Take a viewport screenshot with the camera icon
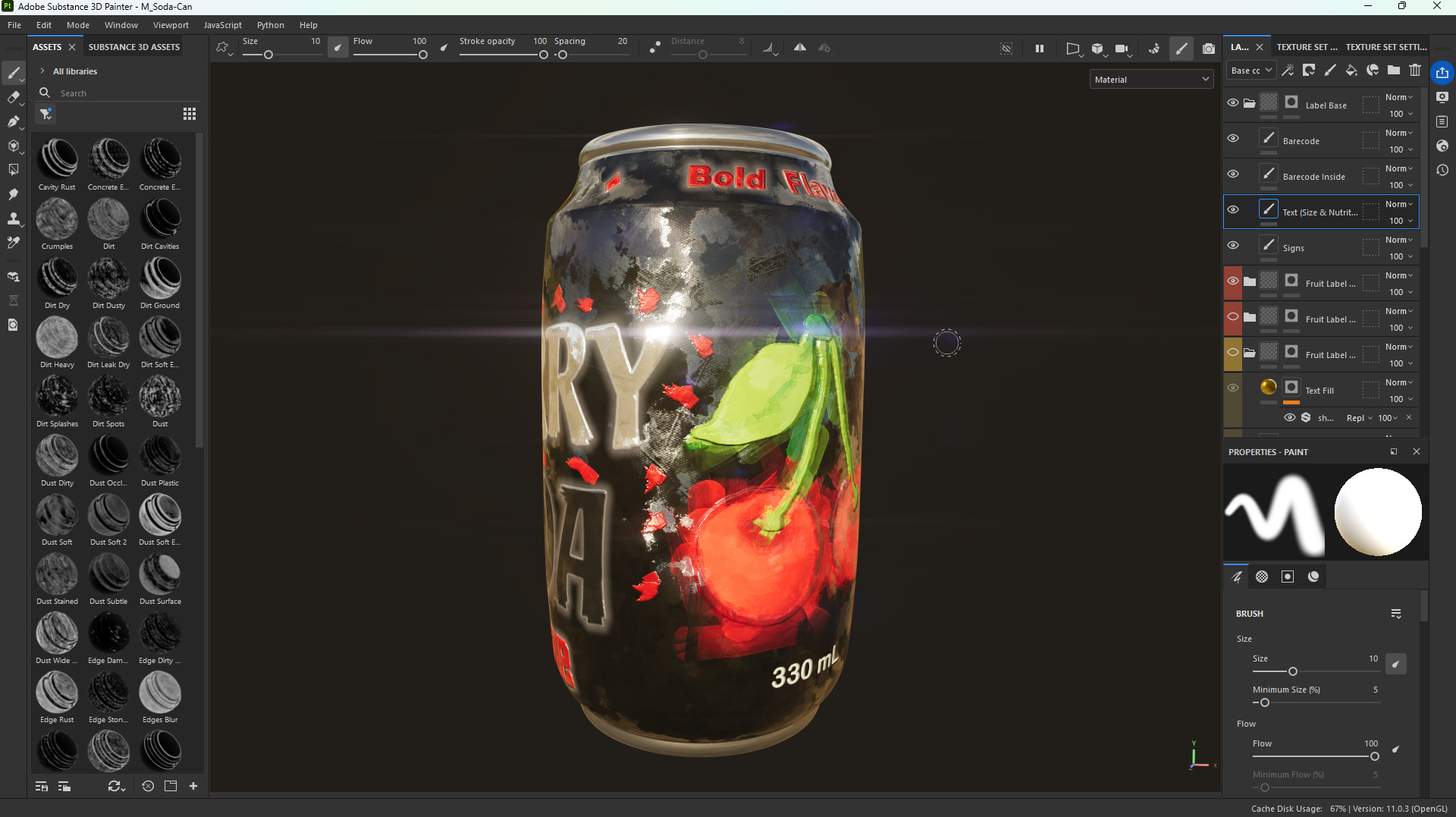The height and width of the screenshot is (817, 1456). click(x=1210, y=48)
